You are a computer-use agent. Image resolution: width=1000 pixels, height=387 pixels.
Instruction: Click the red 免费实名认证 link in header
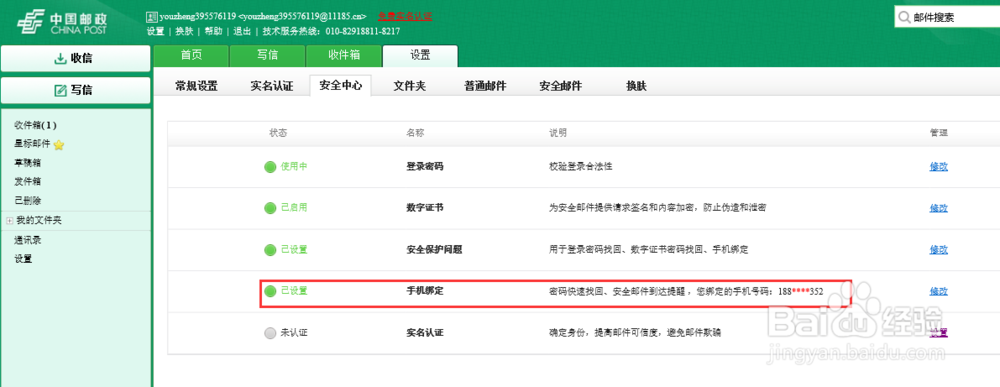404,17
